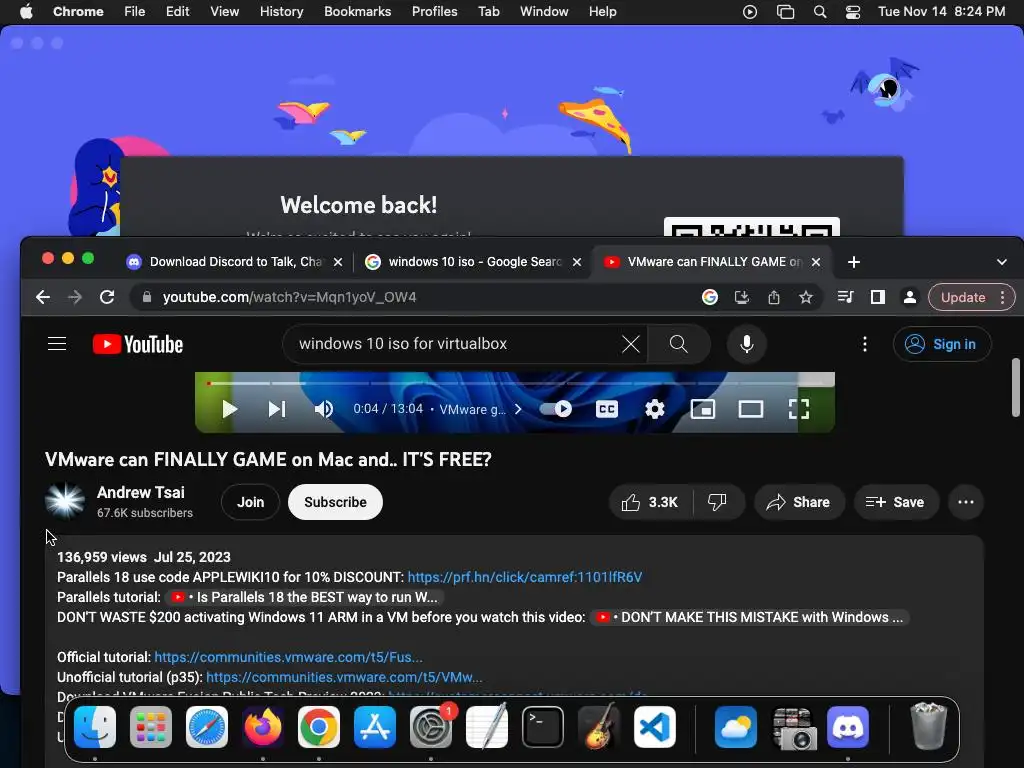This screenshot has width=1024, height=768.
Task: Open macOS Control Center
Action: 852,12
